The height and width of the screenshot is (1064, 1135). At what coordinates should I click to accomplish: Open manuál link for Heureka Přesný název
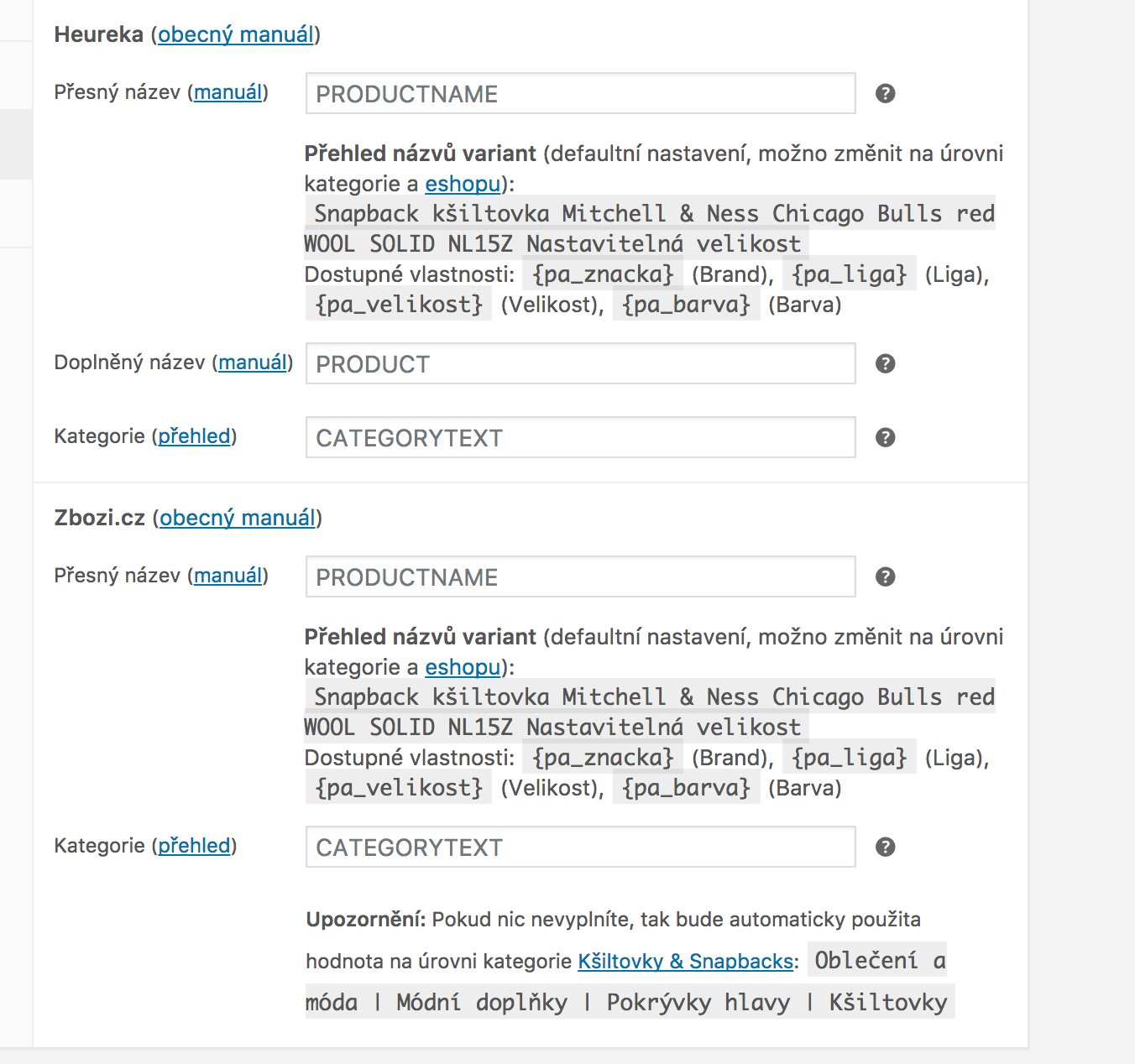(228, 92)
